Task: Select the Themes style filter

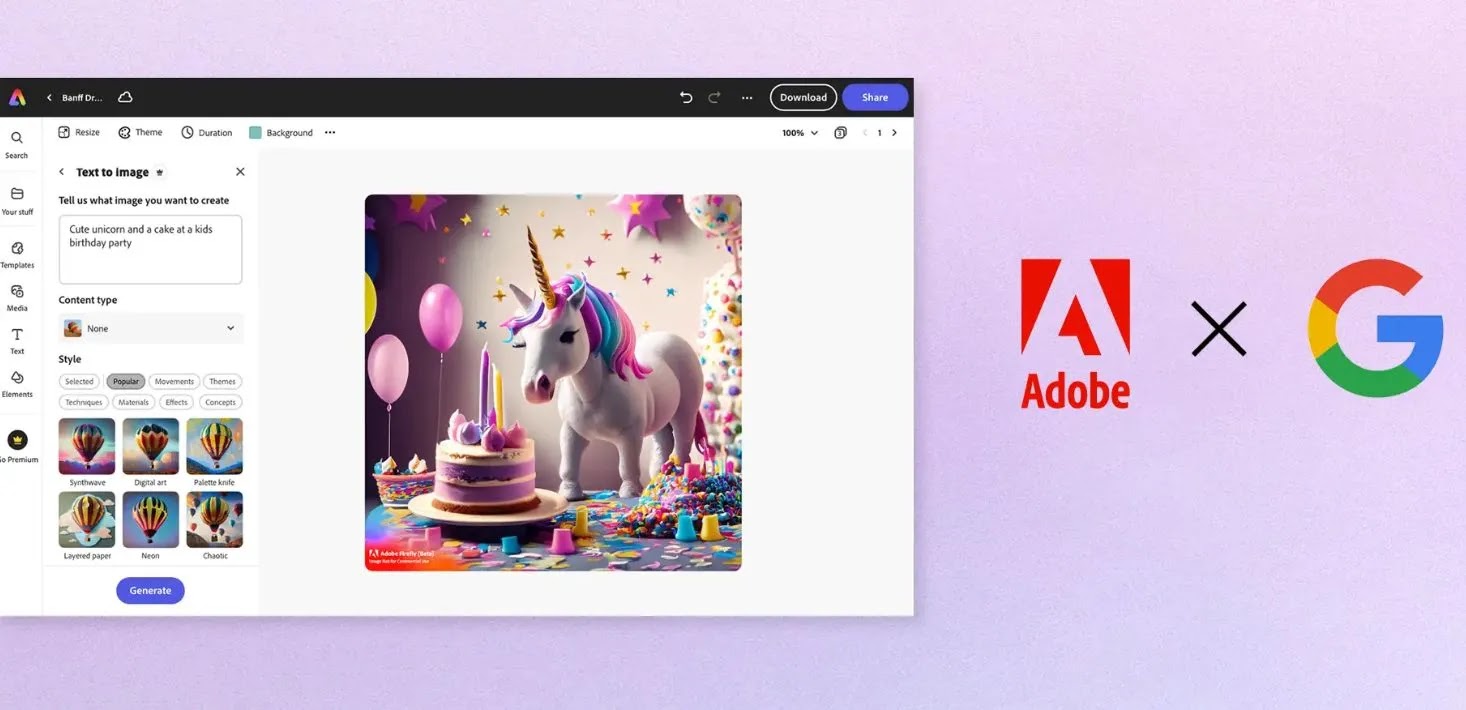Action: click(222, 381)
